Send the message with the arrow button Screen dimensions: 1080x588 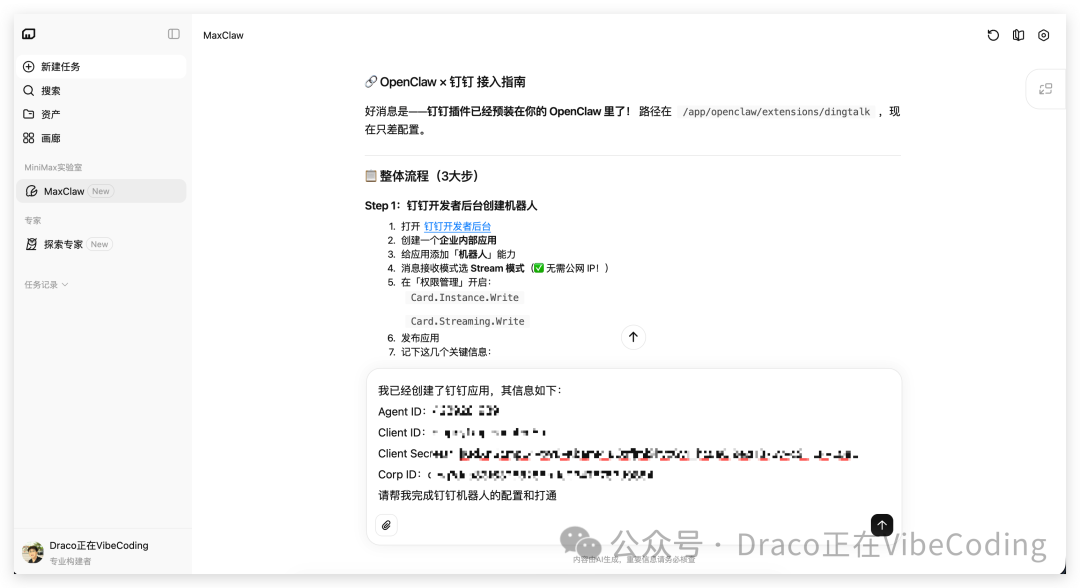click(881, 524)
